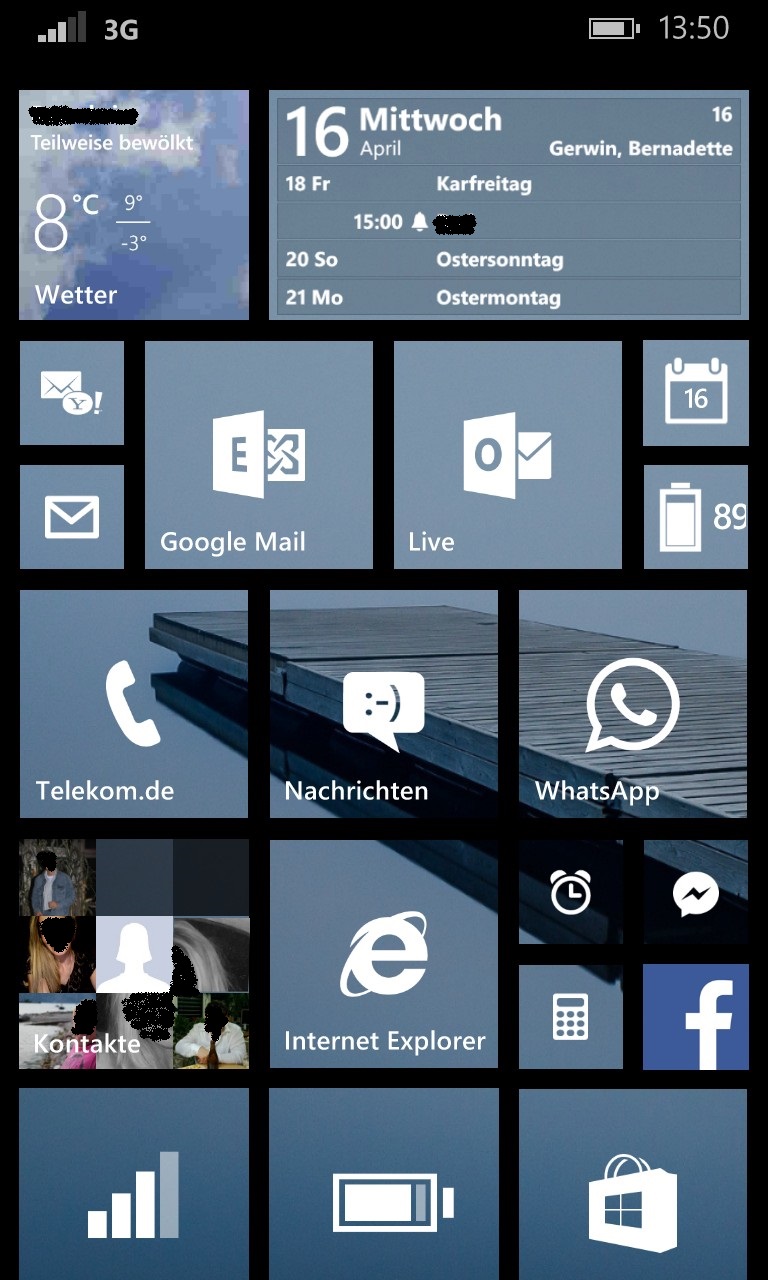Select the 15:00 reminder entry
Image resolution: width=768 pixels, height=1280 pixels.
coord(509,222)
